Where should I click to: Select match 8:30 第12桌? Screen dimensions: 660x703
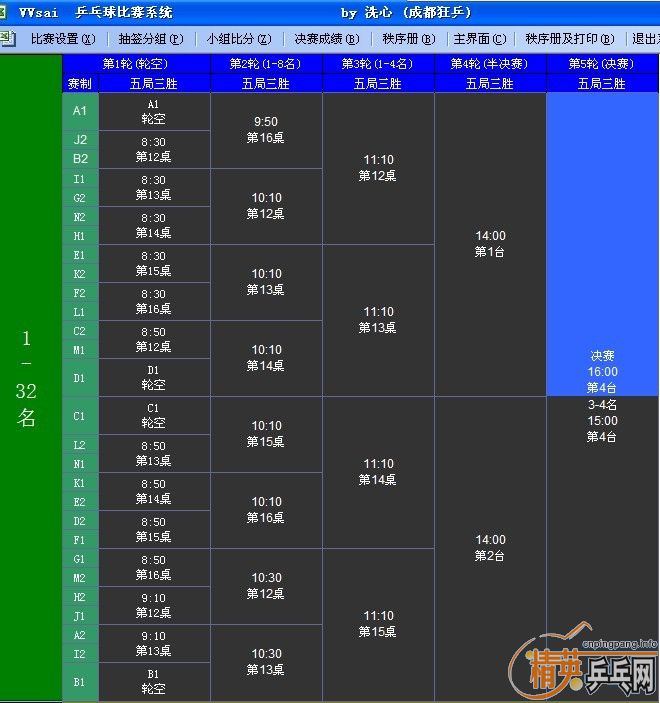pos(154,149)
